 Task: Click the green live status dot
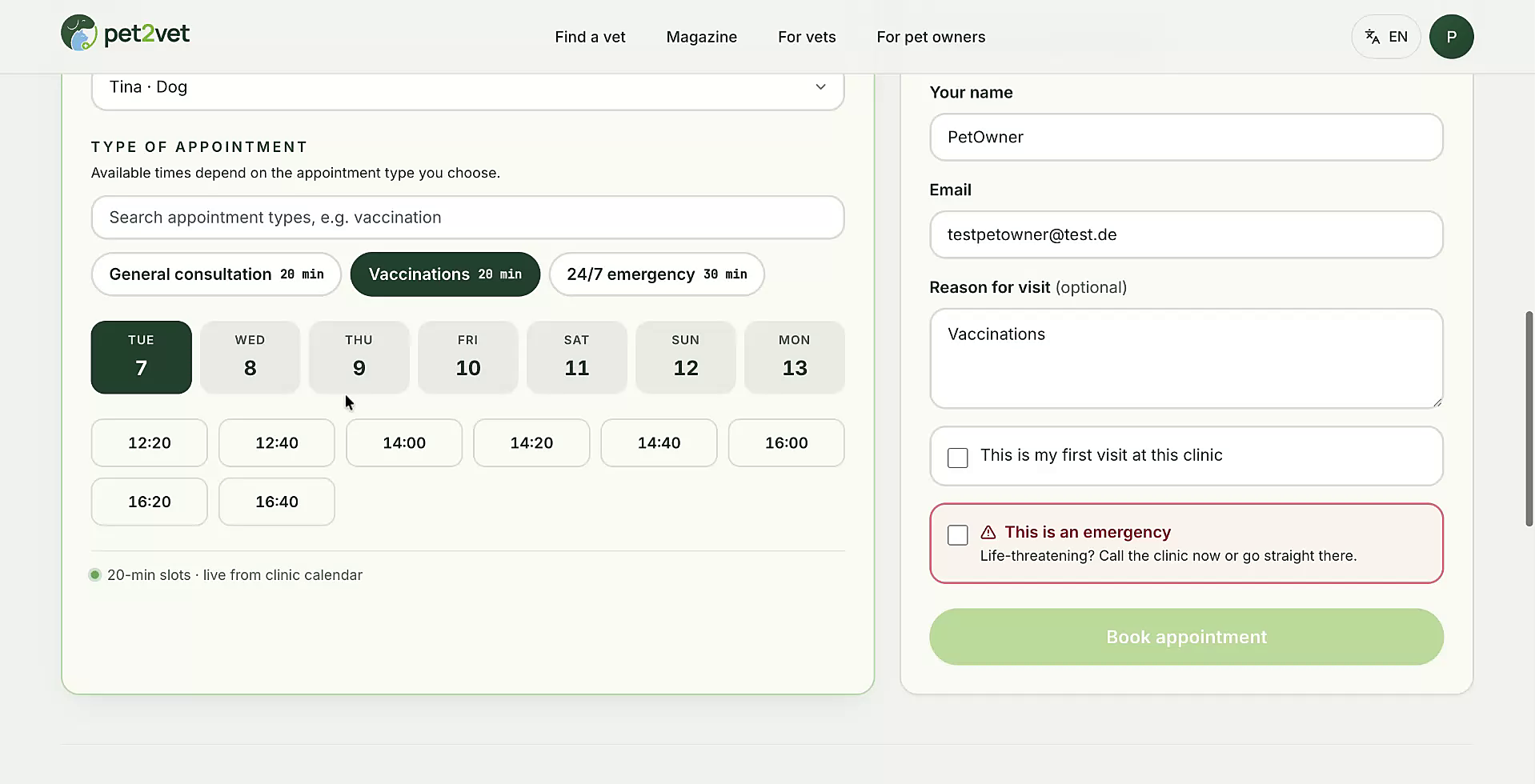pyautogui.click(x=95, y=574)
